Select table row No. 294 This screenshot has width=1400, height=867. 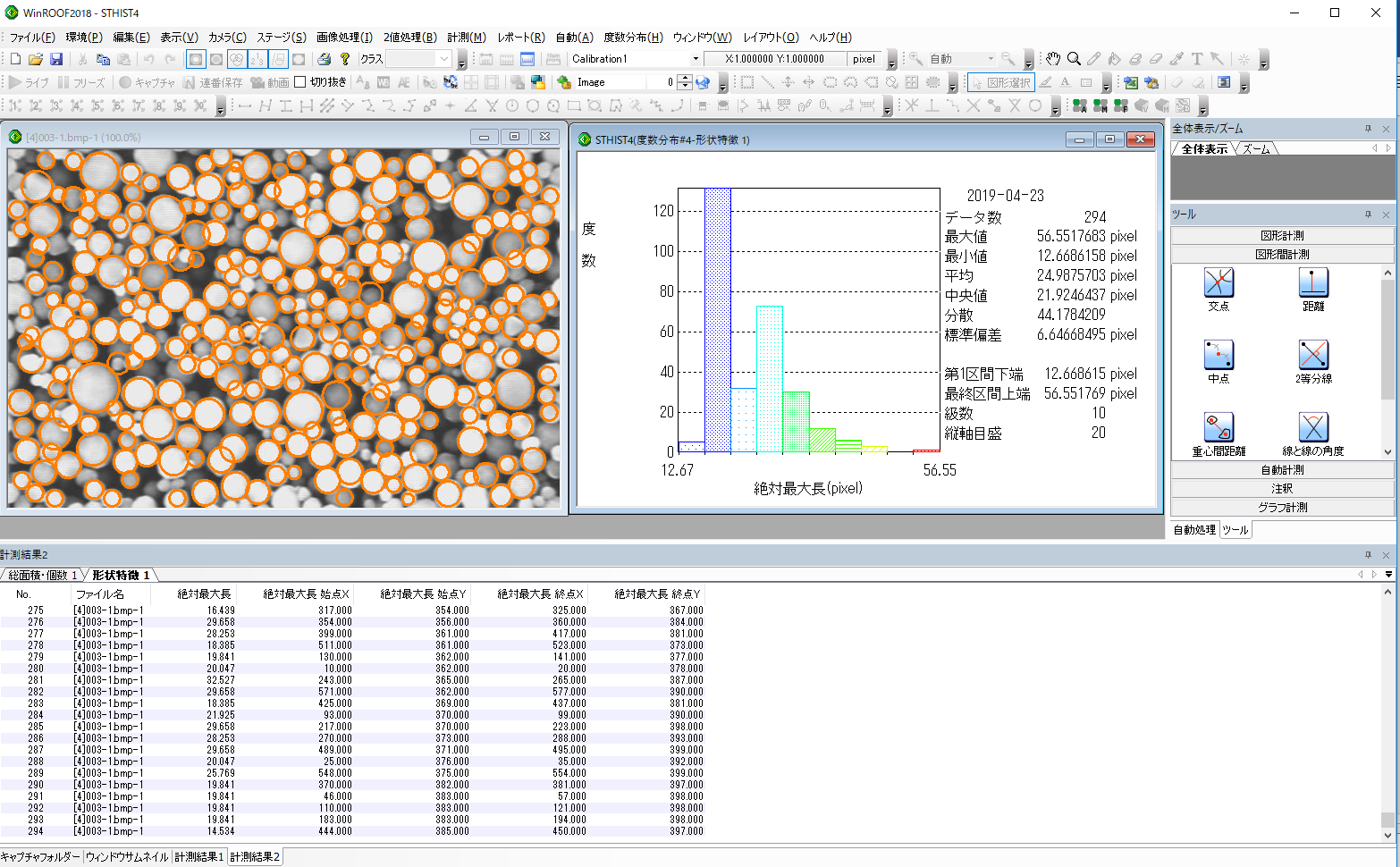353,831
